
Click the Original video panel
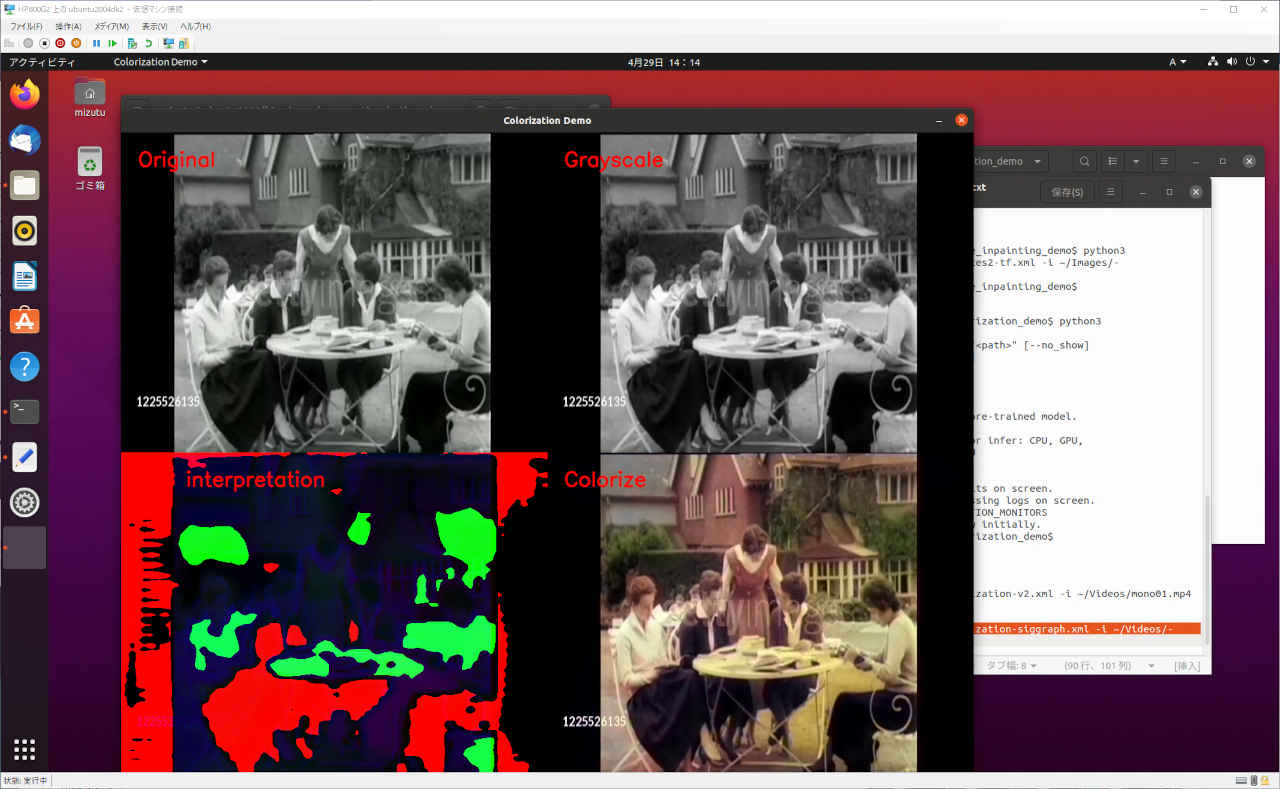point(334,293)
